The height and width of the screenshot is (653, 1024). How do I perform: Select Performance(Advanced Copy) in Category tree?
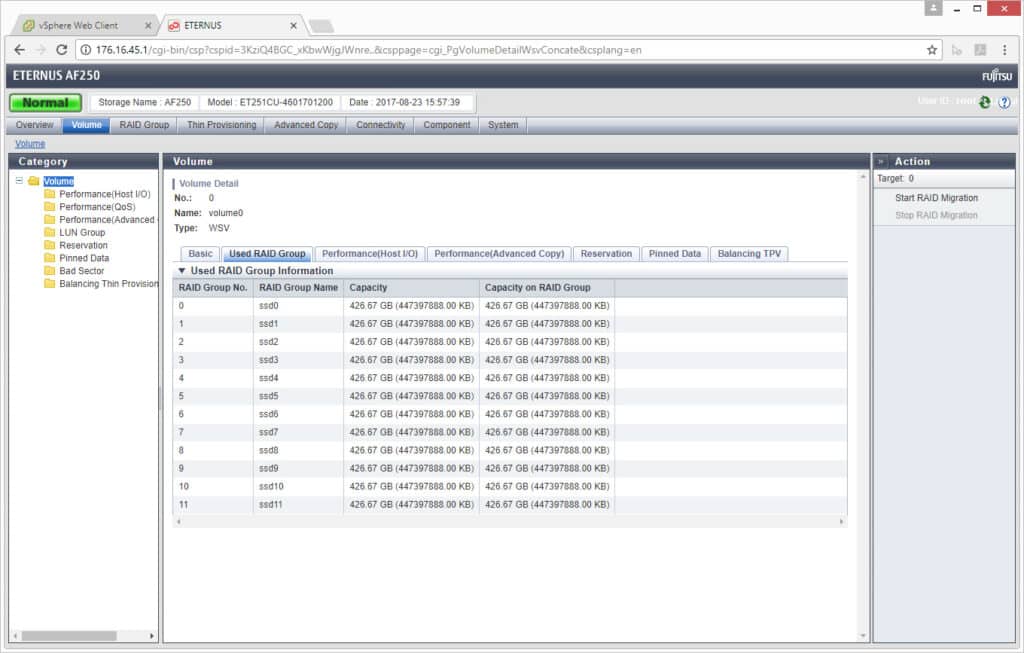[x=107, y=219]
